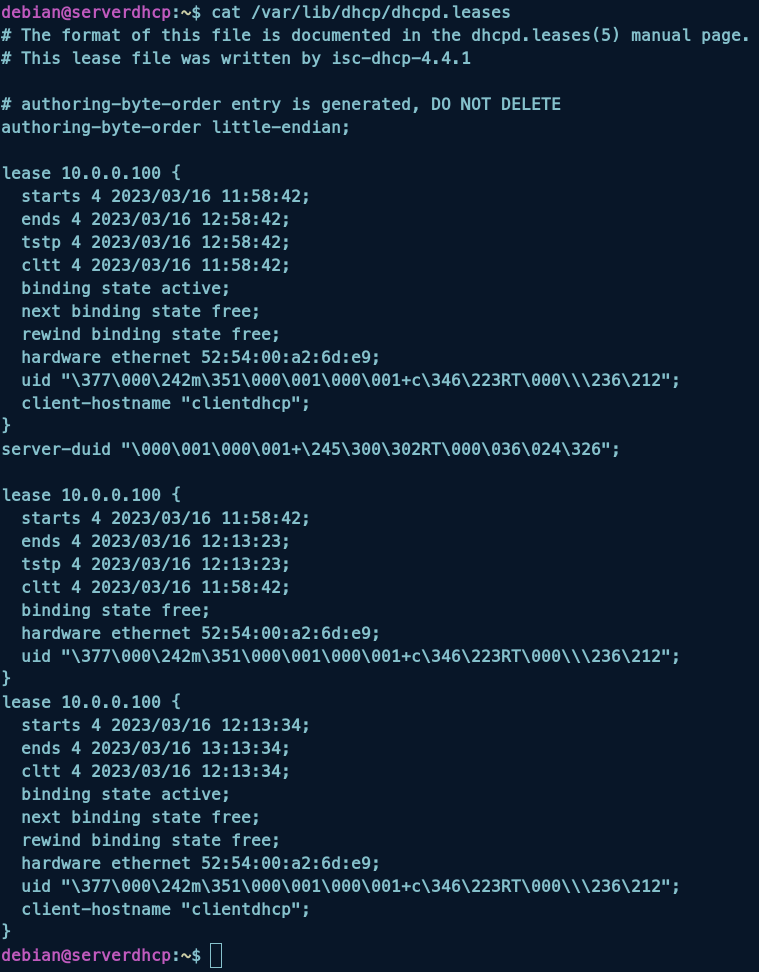
Task: Click the starts 12:13:34 lease line
Action: point(165,725)
